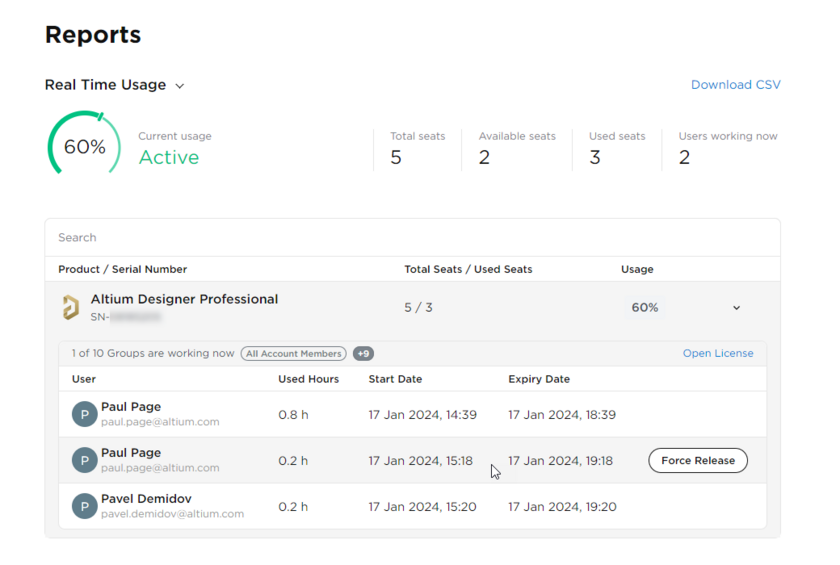
Task: Click the Usage column header
Action: tap(637, 269)
